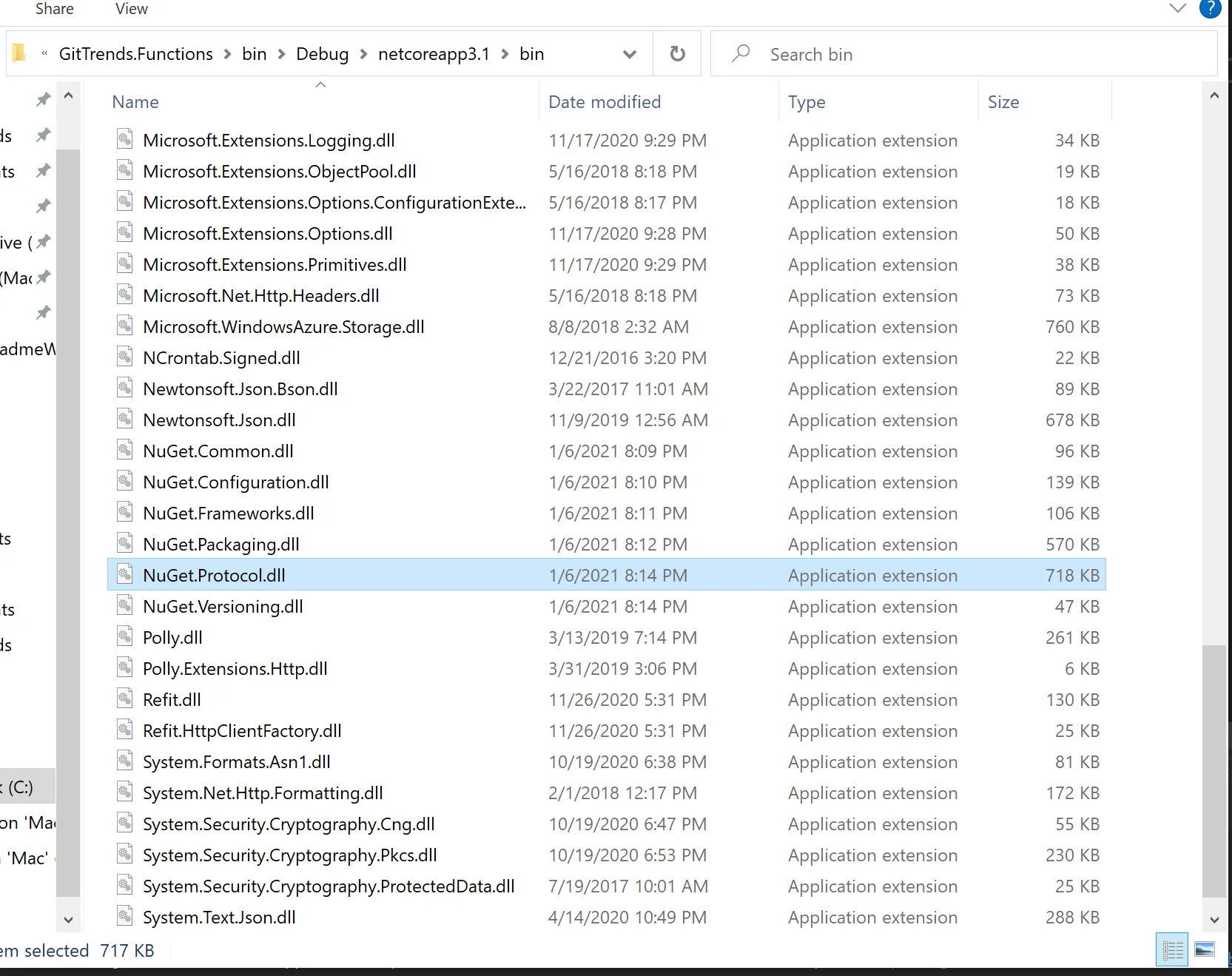Image resolution: width=1232 pixels, height=976 pixels.
Task: Open Help via the blue question icon
Action: pyautogui.click(x=1210, y=8)
